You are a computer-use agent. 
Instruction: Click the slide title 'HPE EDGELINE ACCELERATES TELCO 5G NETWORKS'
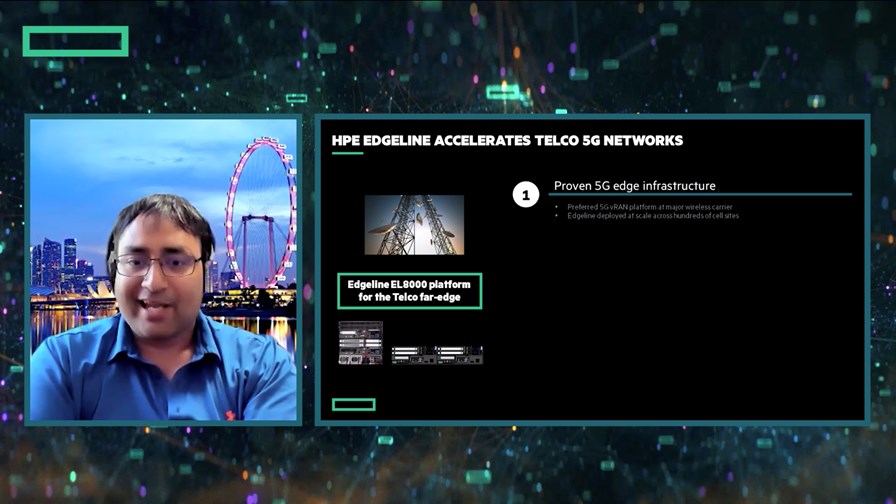point(507,141)
